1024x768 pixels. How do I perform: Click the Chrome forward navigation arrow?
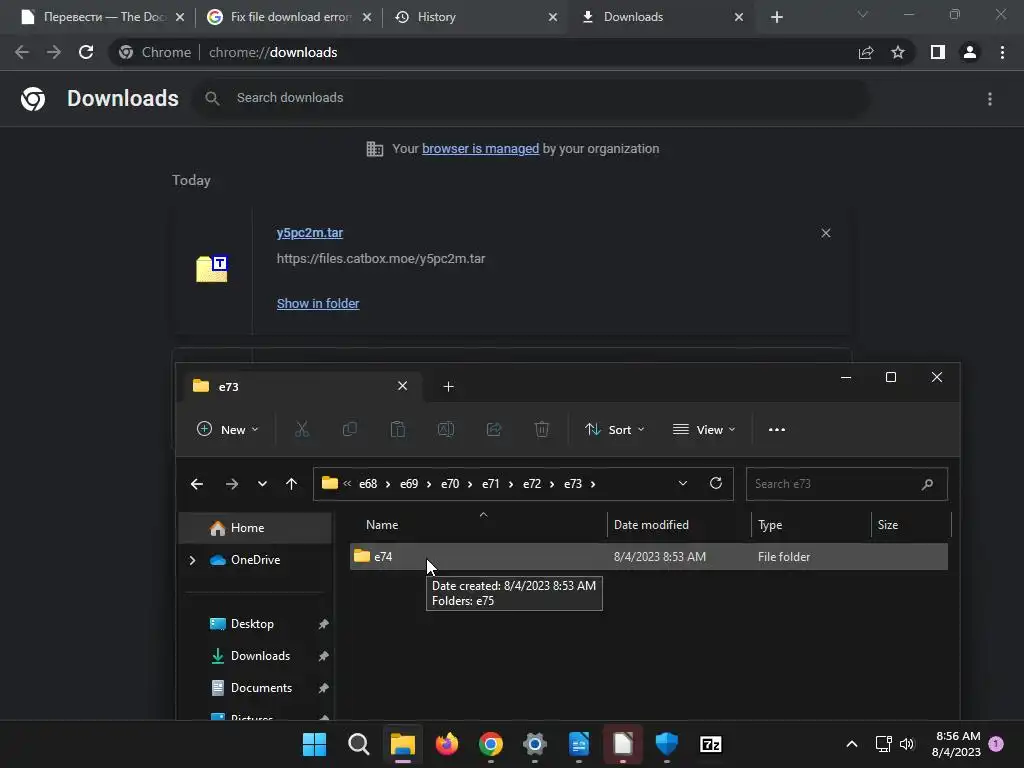54,52
